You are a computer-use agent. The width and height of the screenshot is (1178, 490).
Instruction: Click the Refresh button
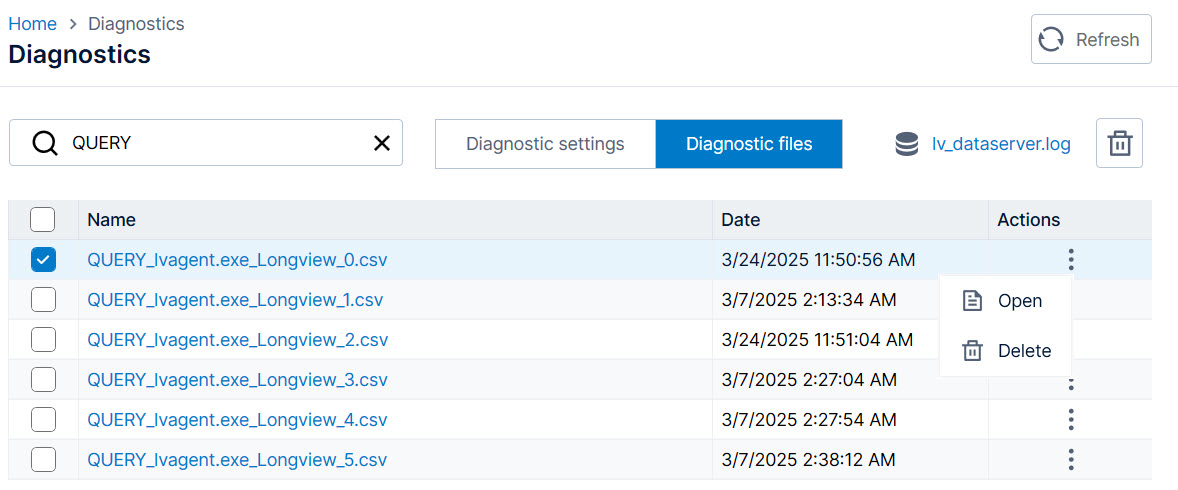pos(1090,40)
